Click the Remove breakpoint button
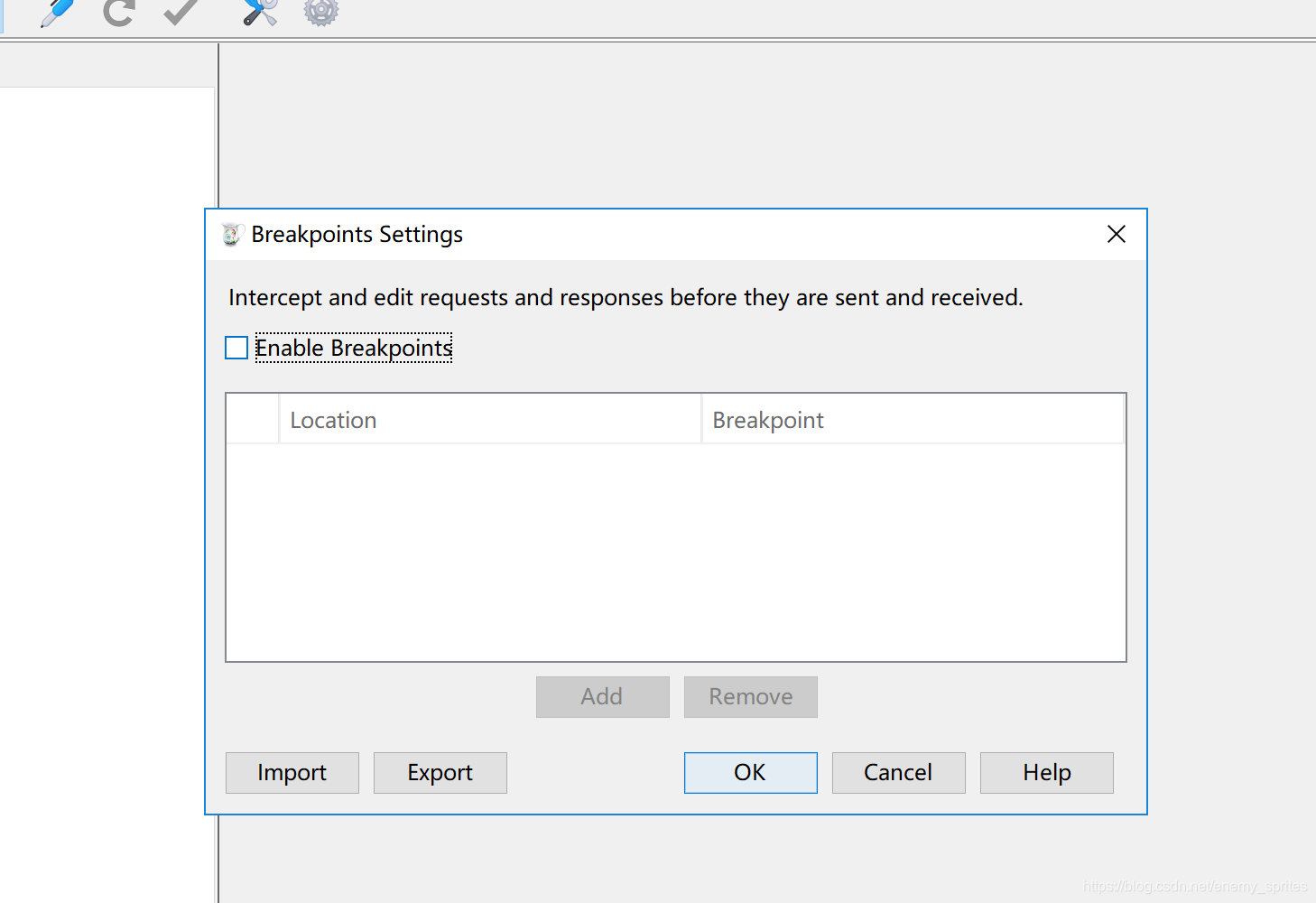This screenshot has width=1316, height=903. (x=751, y=697)
